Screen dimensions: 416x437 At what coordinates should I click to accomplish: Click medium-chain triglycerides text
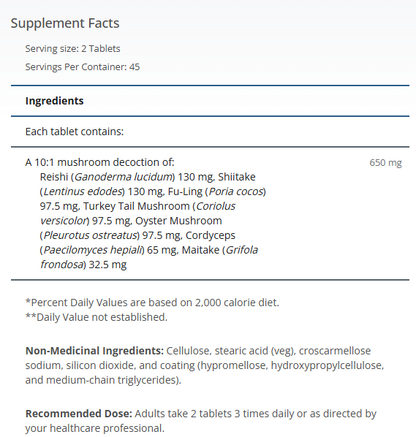(x=110, y=380)
